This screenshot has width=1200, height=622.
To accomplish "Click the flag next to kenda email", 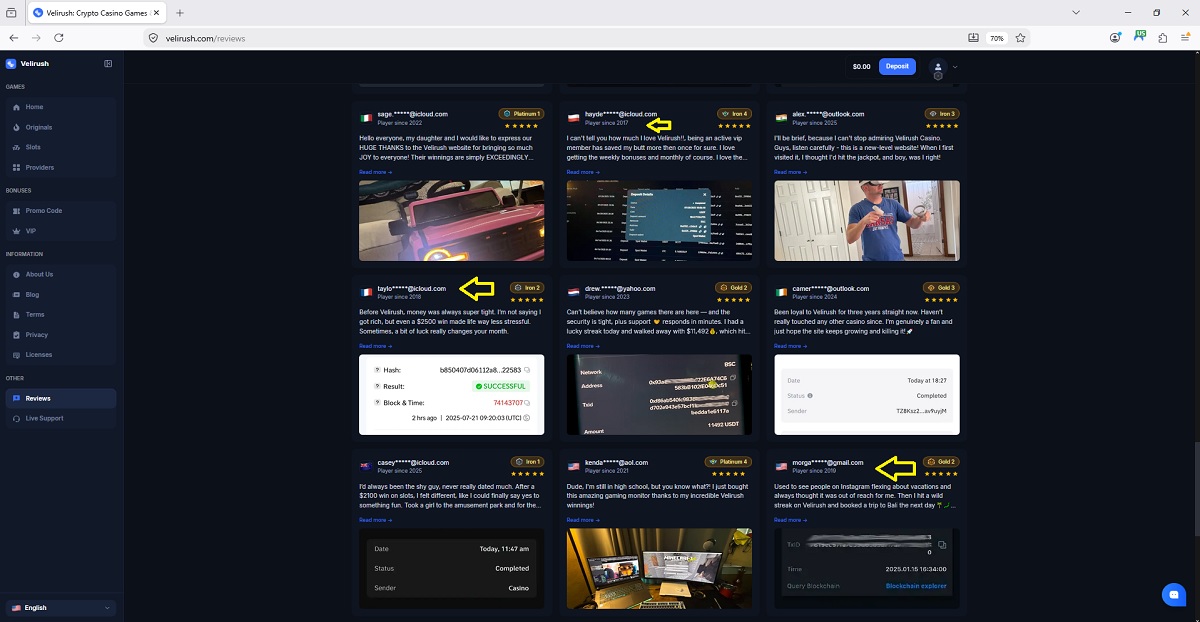I will (x=575, y=466).
